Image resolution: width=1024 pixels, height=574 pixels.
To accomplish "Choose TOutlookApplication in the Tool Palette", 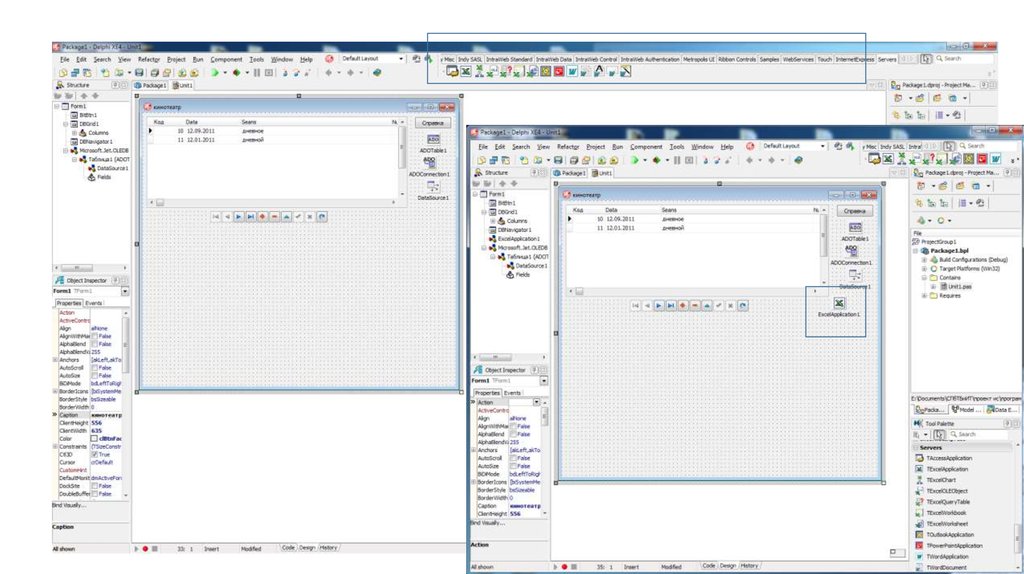I will (x=949, y=534).
